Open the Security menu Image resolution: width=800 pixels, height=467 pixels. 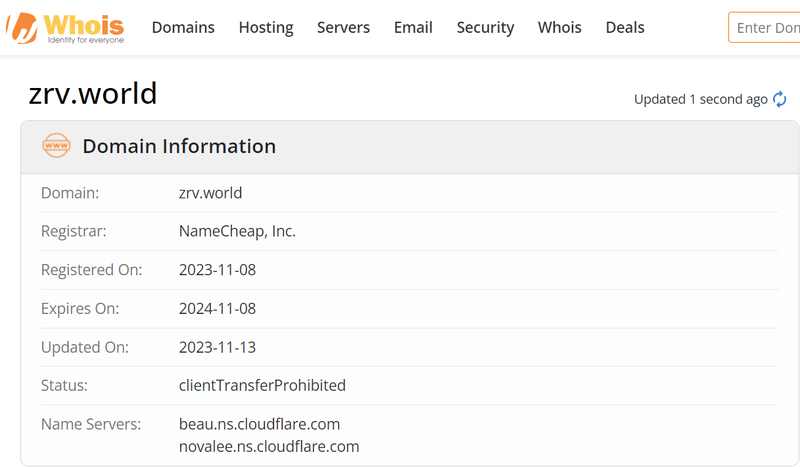coord(485,28)
